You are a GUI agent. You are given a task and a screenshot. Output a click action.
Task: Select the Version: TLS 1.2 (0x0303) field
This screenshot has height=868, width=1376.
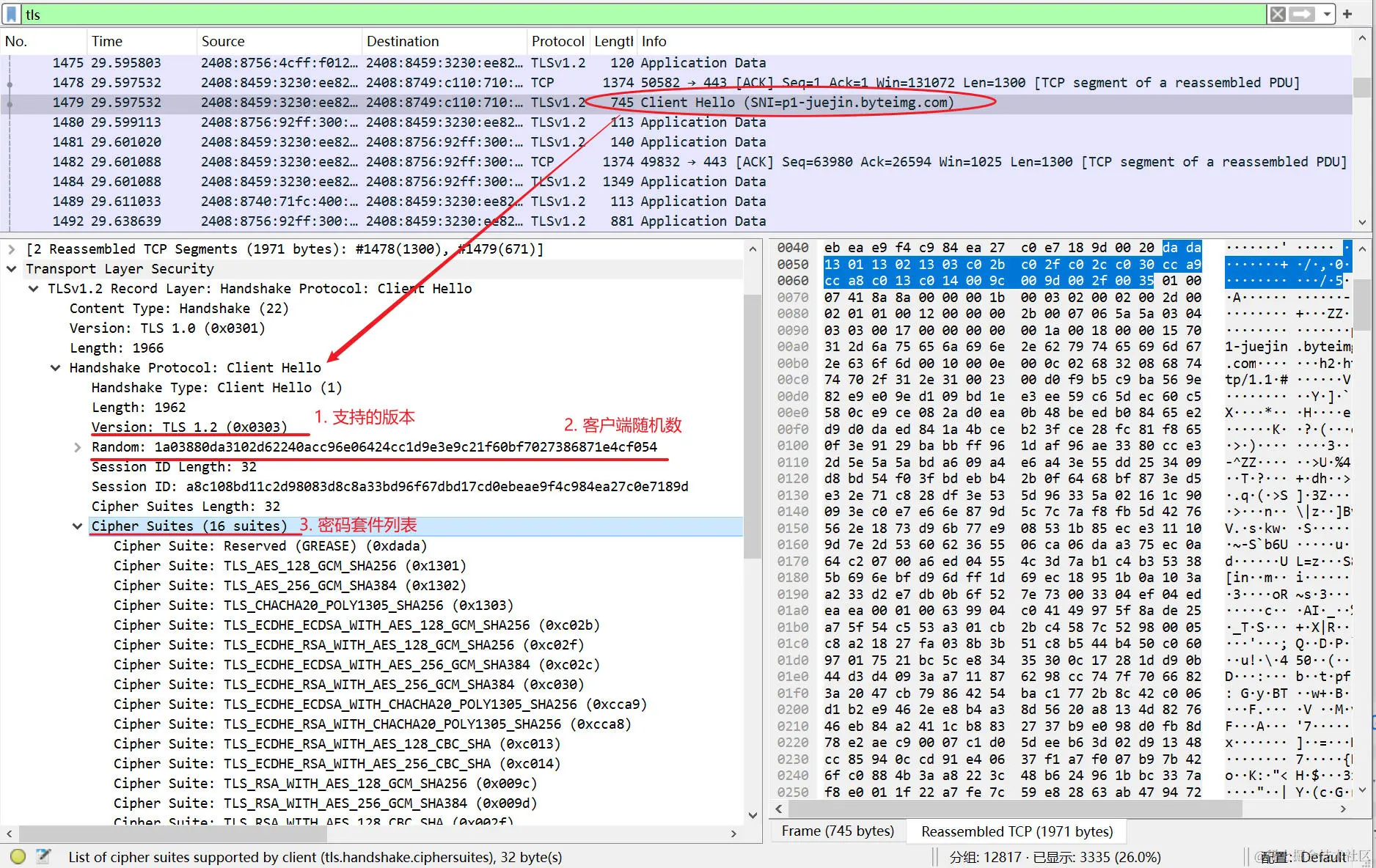[x=189, y=427]
